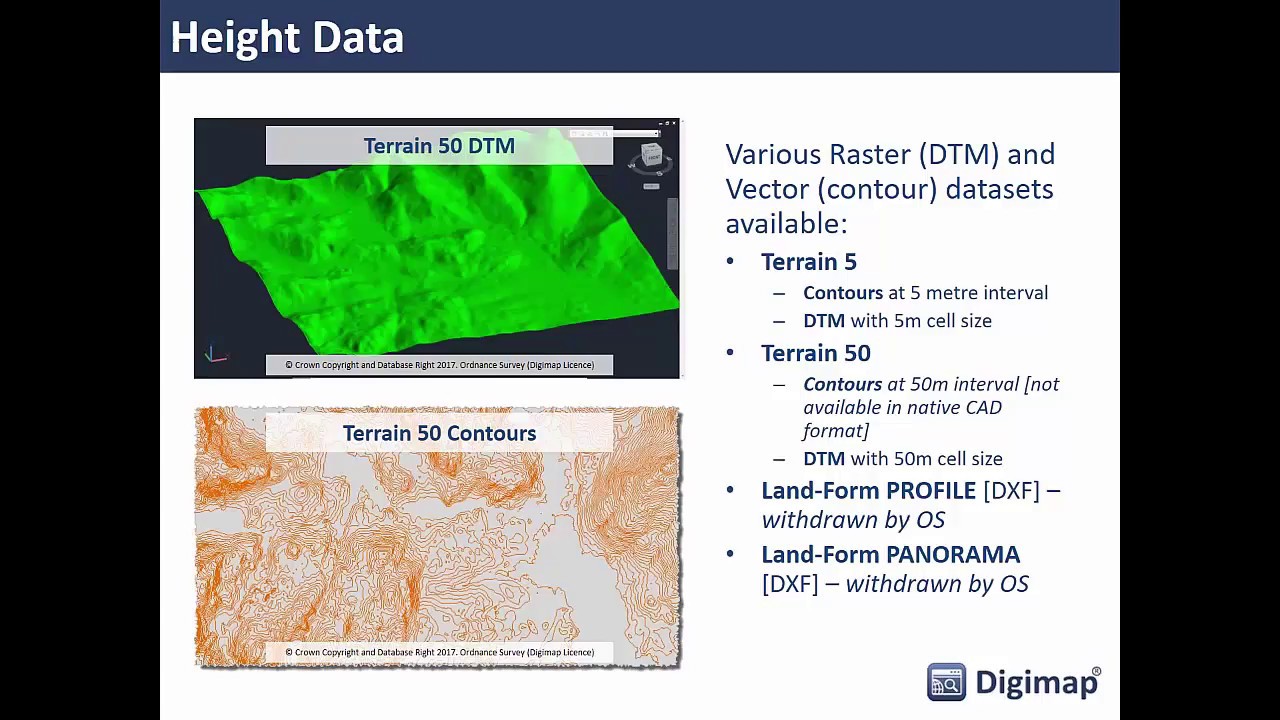Click the 'Terrain 50 DTM' caption label
This screenshot has width=1280, height=720.
[439, 146]
